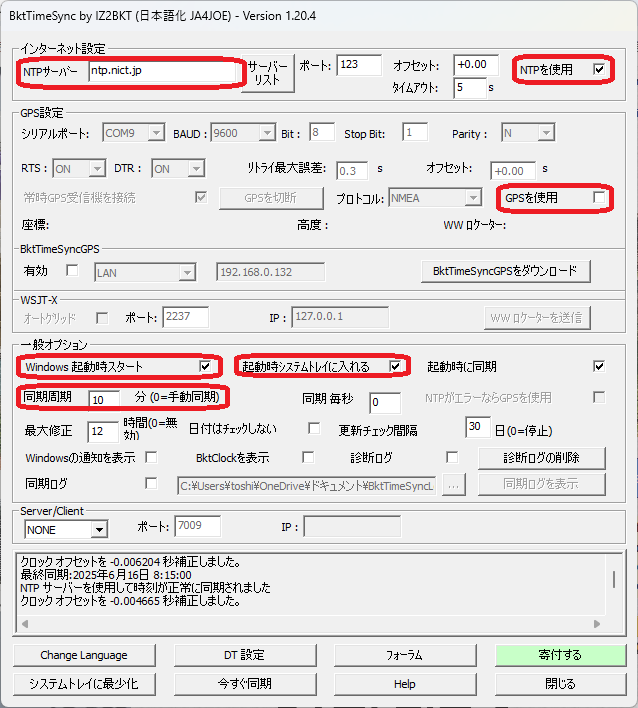Click the WSJT-X ポート 2237 field
Viewport: 638px width, 708px height.
[186, 317]
